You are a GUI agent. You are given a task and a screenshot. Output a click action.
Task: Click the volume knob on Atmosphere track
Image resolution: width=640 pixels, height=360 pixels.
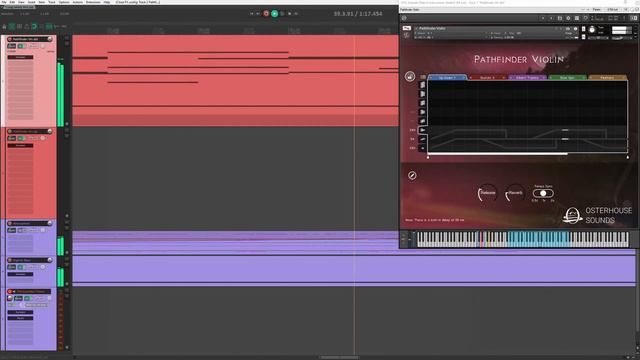[50, 223]
